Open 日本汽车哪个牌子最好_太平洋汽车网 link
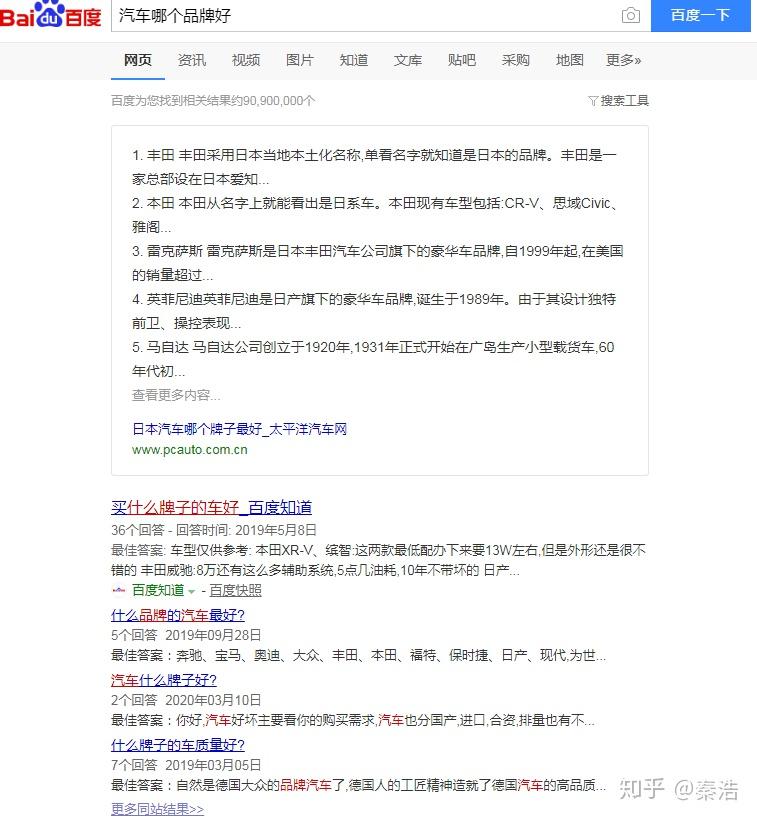757x821 pixels. [x=239, y=429]
